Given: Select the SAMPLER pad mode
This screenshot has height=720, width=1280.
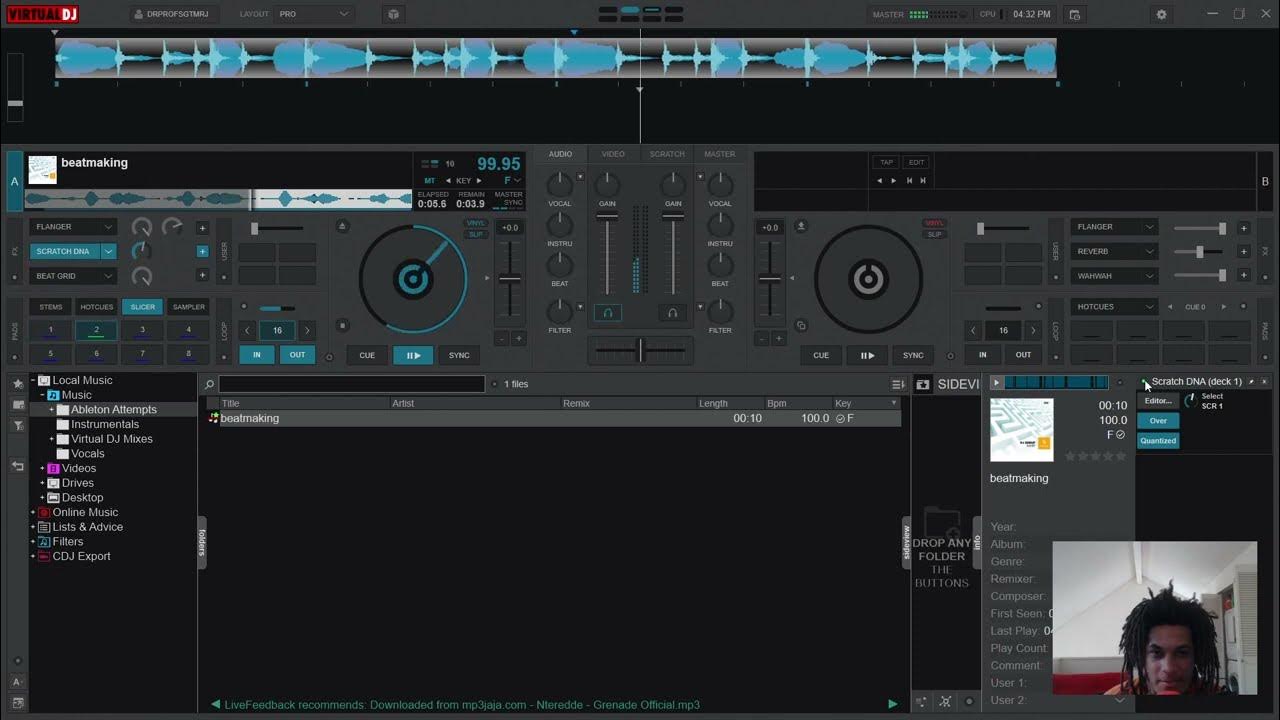Looking at the screenshot, I should [x=189, y=307].
